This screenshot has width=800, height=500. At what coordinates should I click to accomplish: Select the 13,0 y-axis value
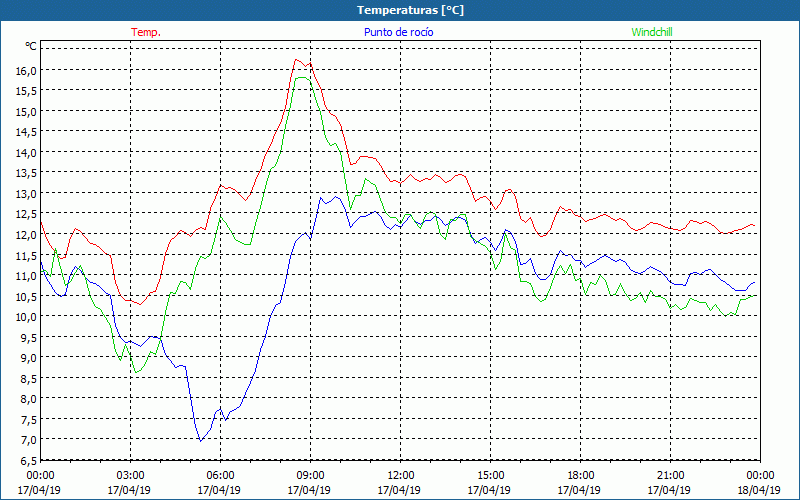click(x=25, y=193)
